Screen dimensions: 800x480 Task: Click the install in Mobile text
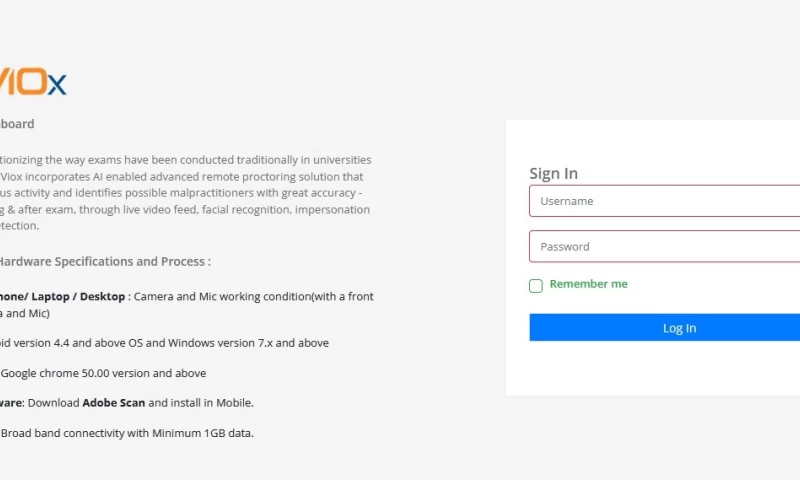[x=215, y=403]
